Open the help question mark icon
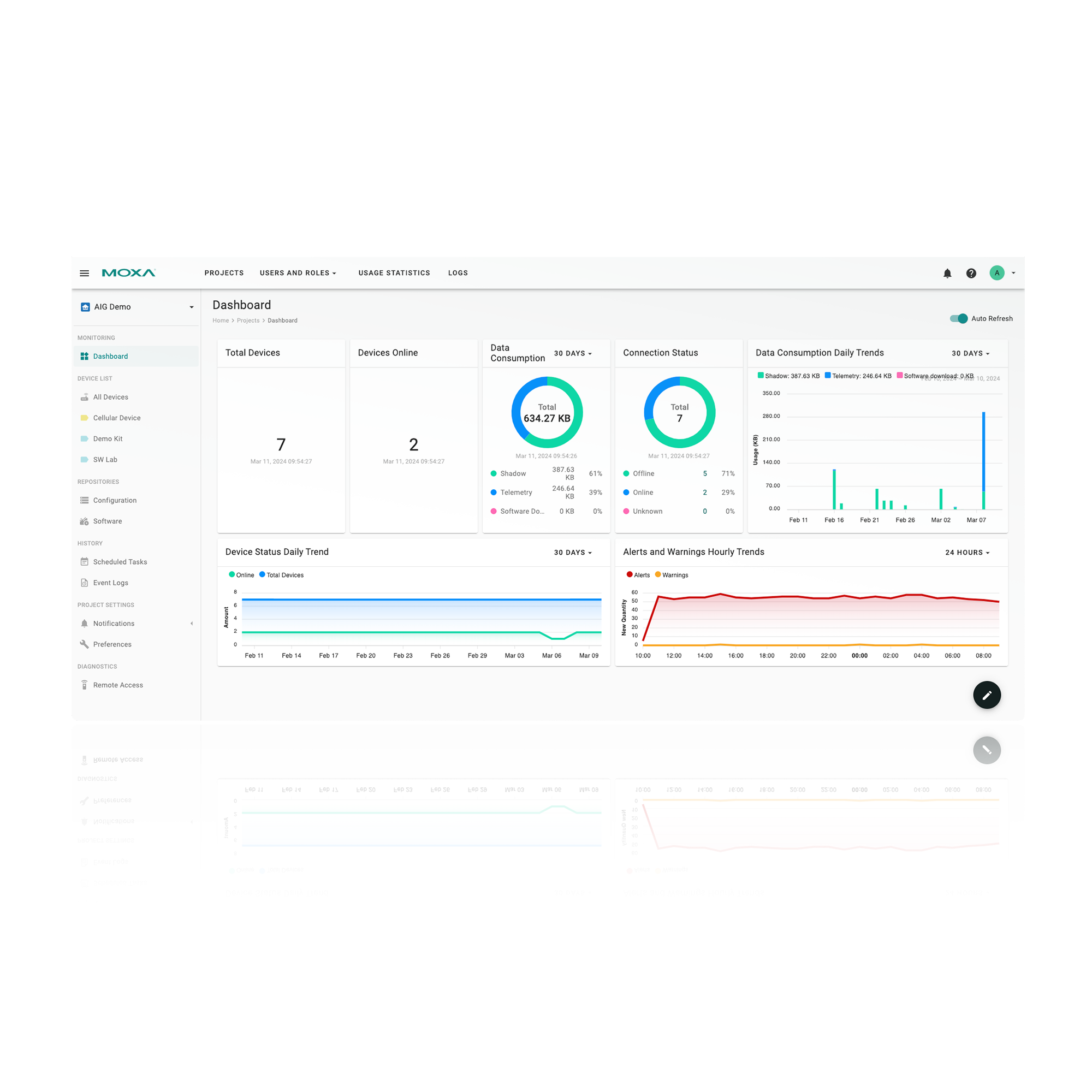The image size is (1092, 1092). [971, 273]
